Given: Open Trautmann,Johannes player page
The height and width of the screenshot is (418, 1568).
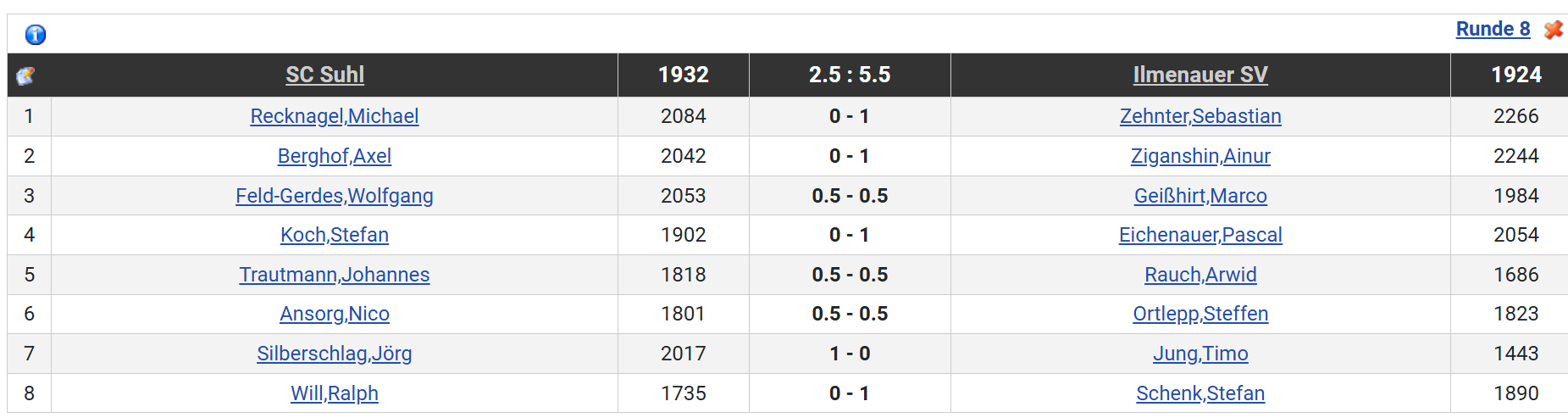Looking at the screenshot, I should 334,275.
